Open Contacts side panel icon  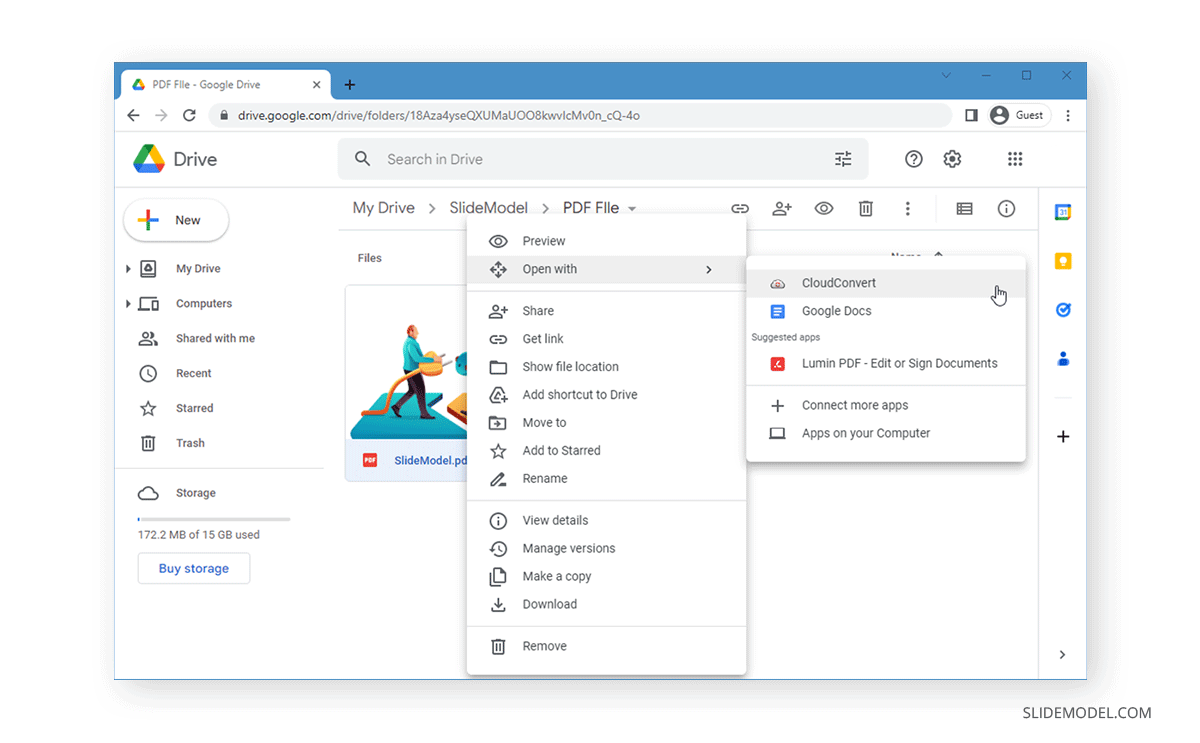[1063, 359]
